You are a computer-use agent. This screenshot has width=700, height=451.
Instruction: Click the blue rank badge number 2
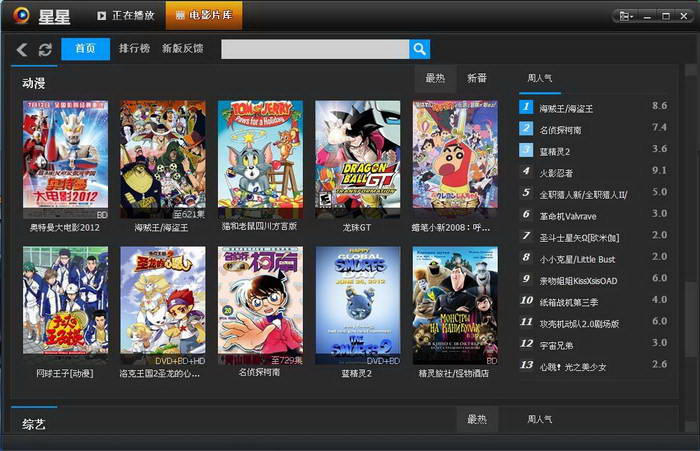526,129
